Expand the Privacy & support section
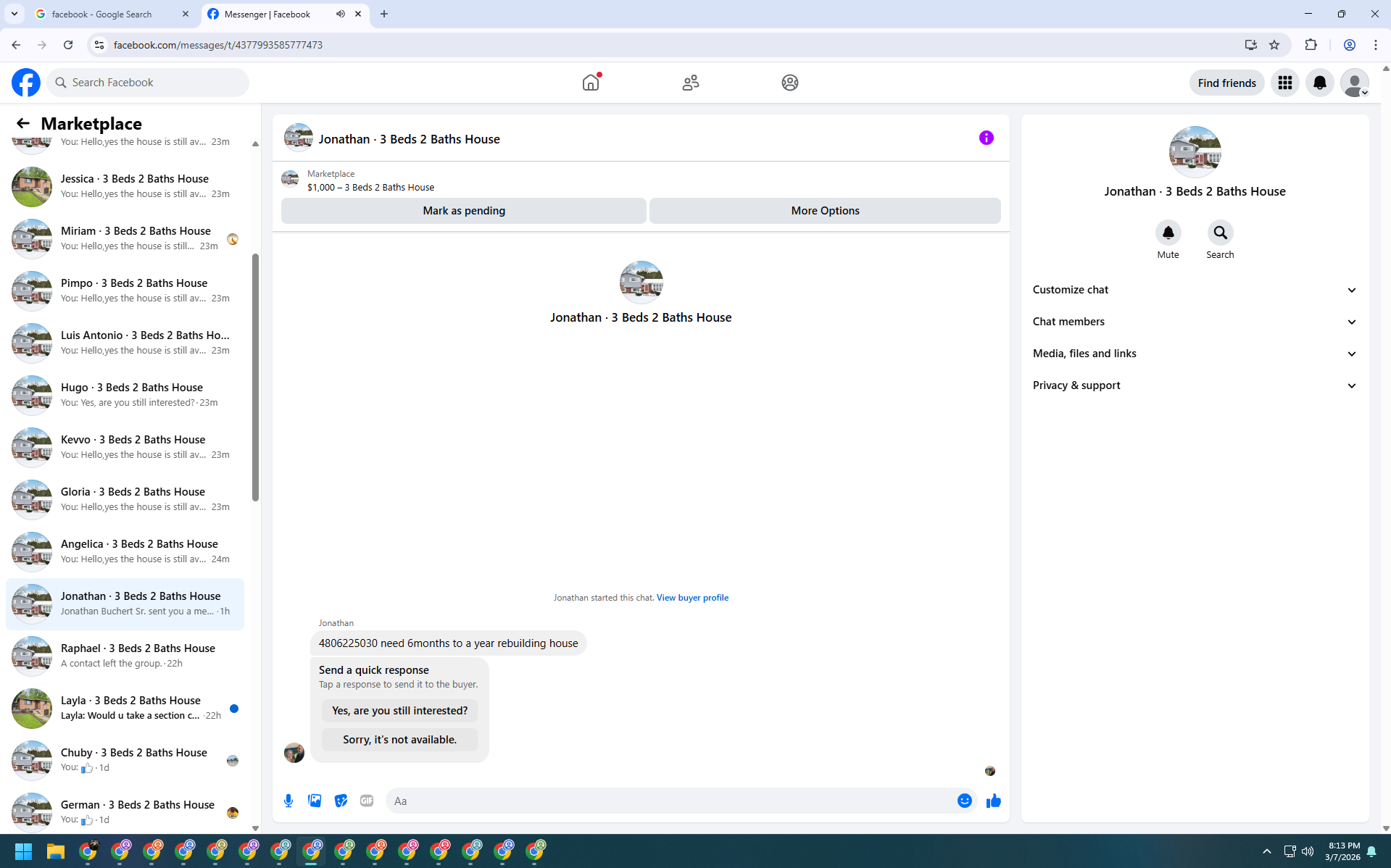Image resolution: width=1391 pixels, height=868 pixels. [1195, 385]
